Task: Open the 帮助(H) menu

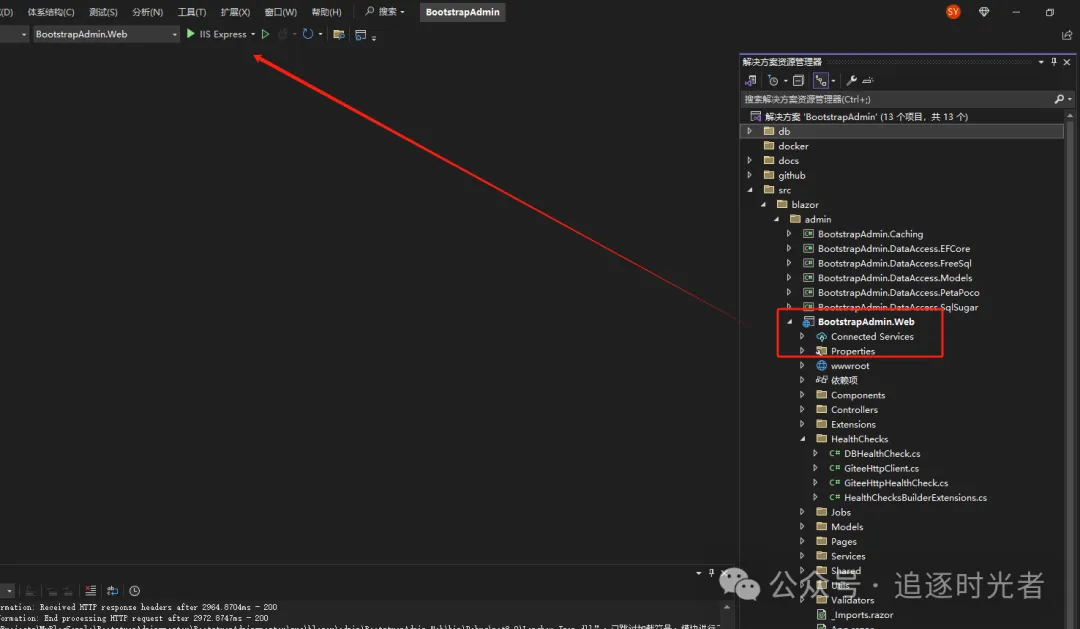Action: click(x=326, y=12)
